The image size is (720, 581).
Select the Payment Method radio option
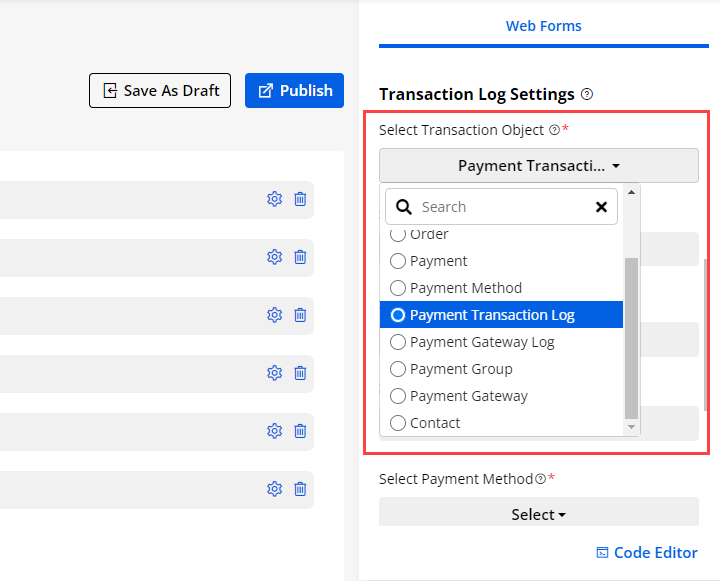(398, 288)
